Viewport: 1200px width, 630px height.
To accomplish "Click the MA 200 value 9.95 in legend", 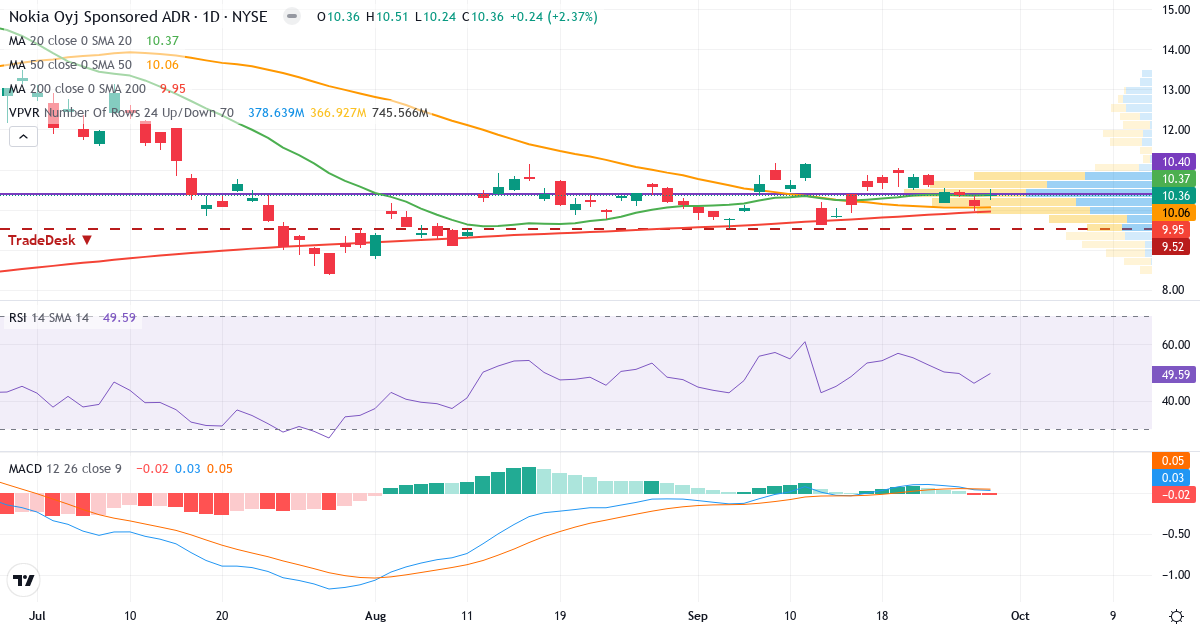I will pos(174,89).
